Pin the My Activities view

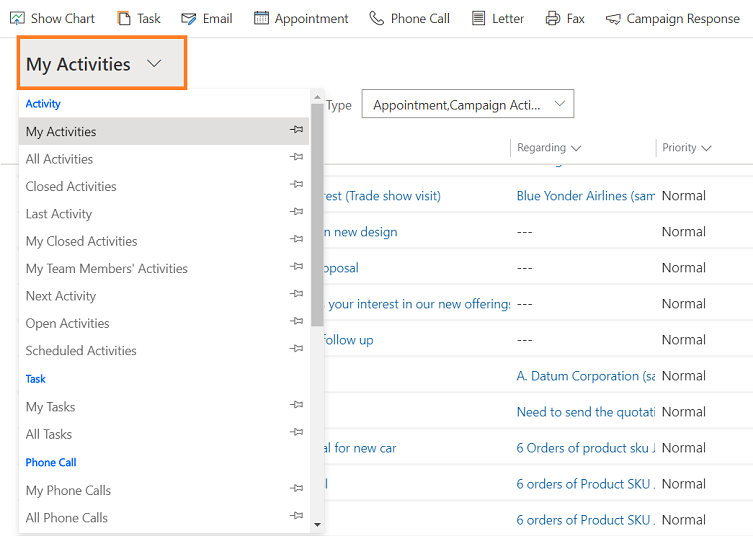296,129
